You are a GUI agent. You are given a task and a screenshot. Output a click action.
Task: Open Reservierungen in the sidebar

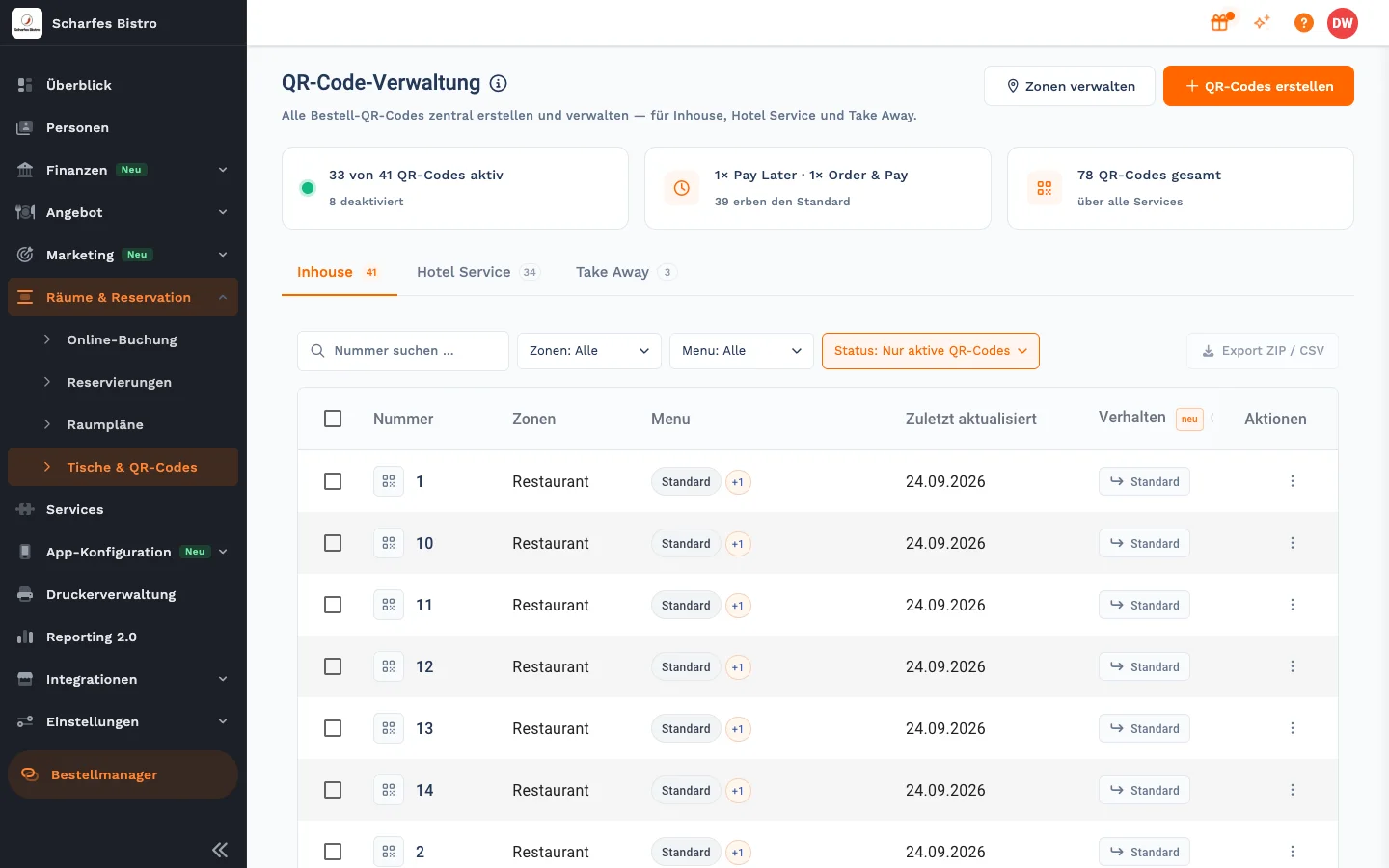(x=120, y=382)
